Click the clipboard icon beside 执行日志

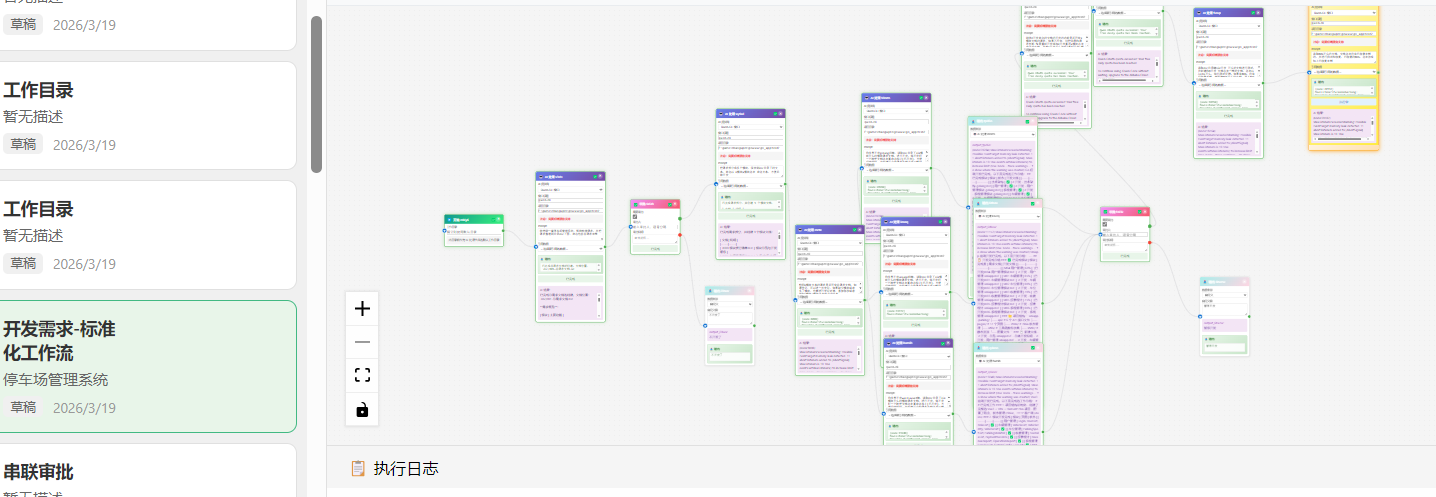(x=358, y=469)
